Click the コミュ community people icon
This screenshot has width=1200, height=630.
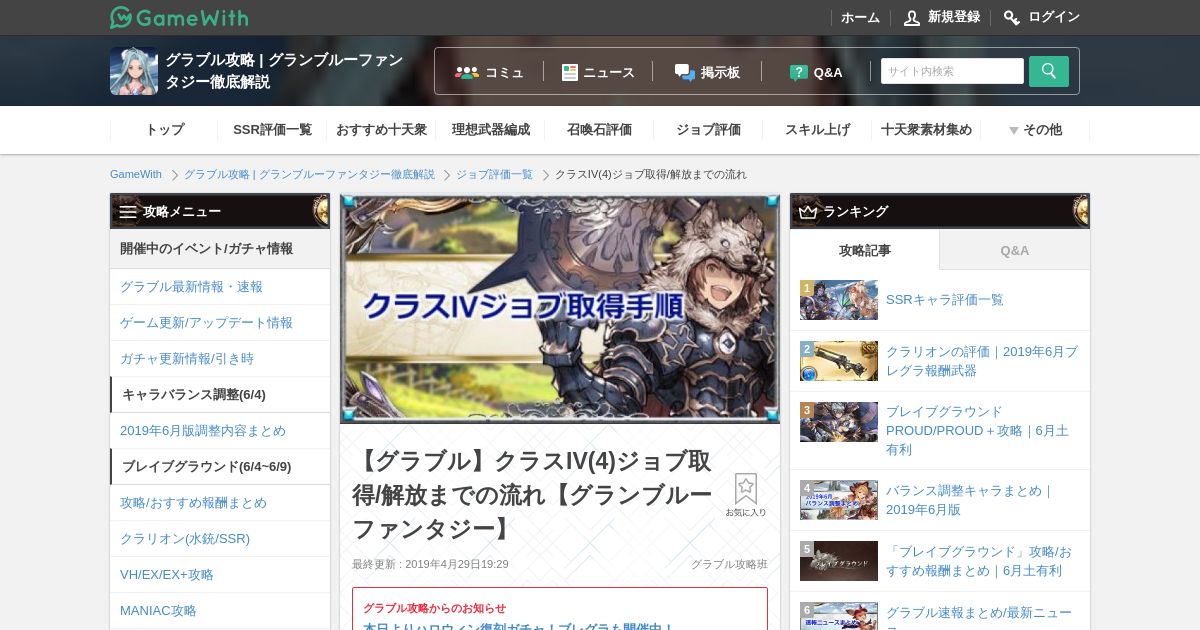point(467,72)
